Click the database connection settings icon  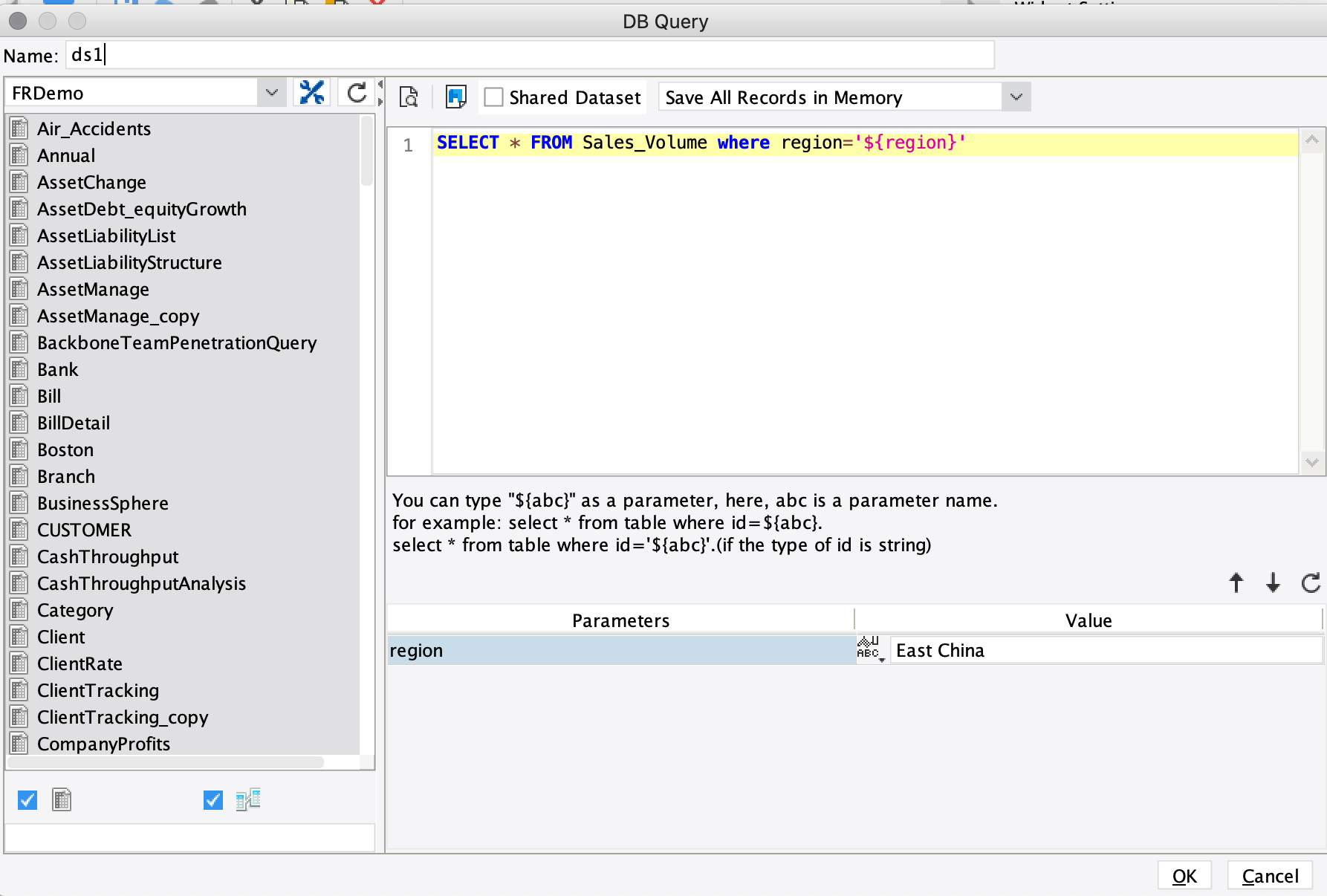312,93
